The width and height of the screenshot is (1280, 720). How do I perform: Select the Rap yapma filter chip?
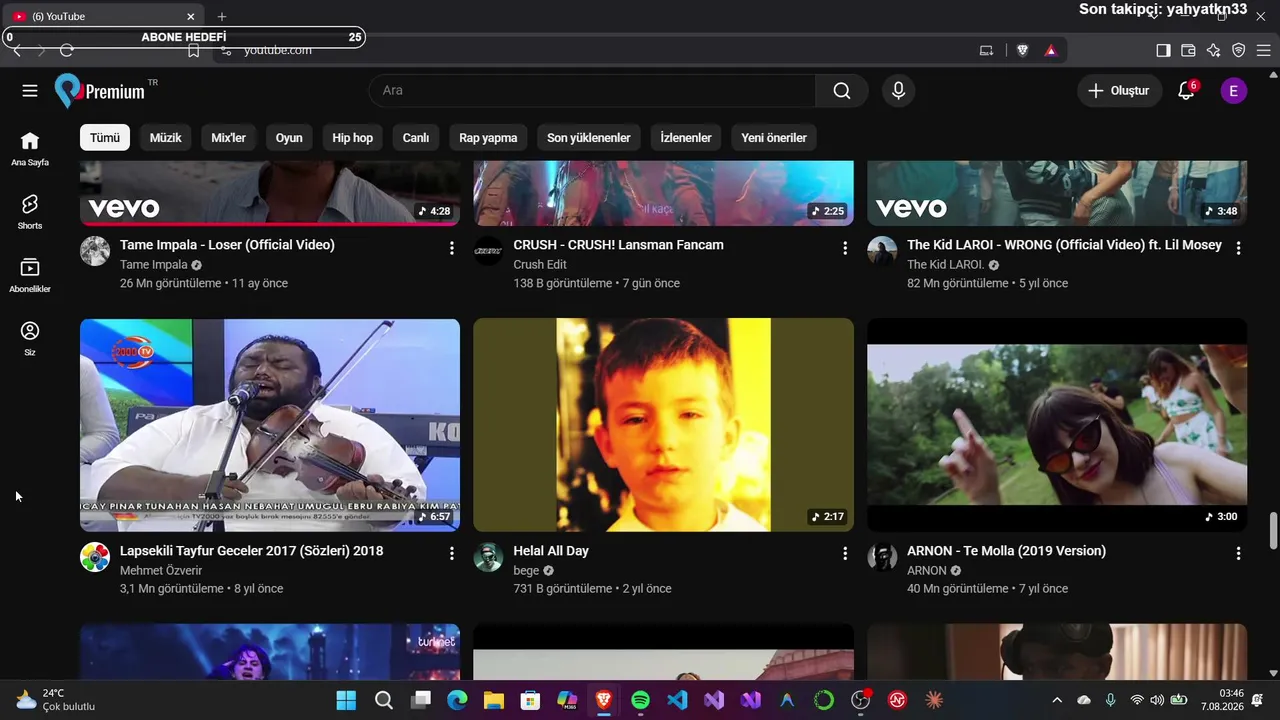coord(488,138)
